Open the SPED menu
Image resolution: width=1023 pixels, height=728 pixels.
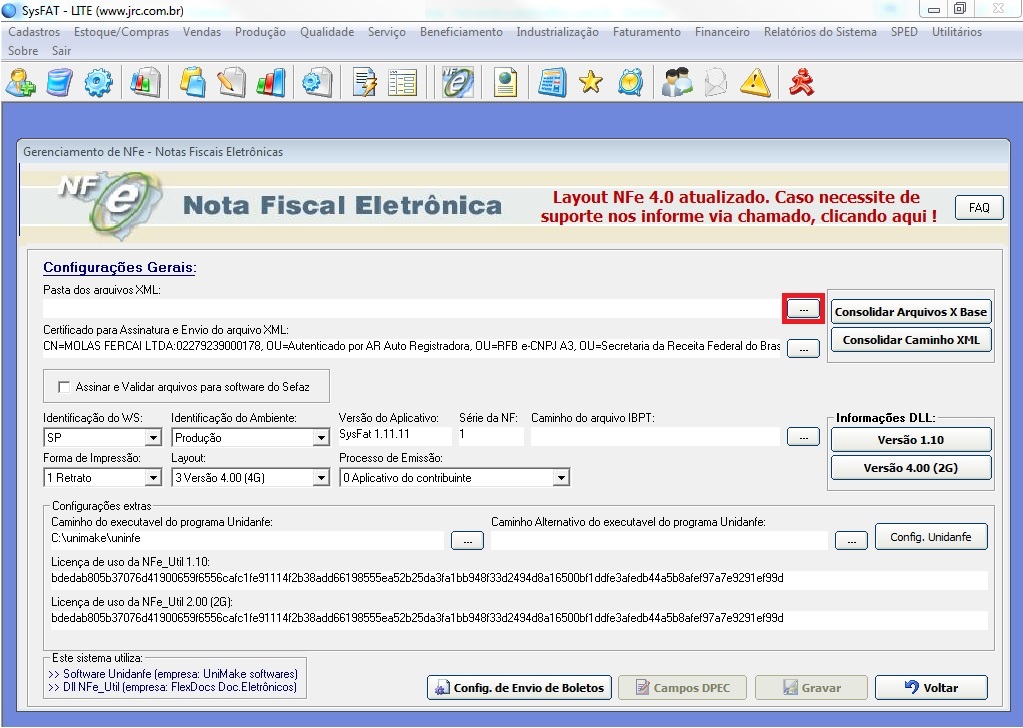coord(904,32)
